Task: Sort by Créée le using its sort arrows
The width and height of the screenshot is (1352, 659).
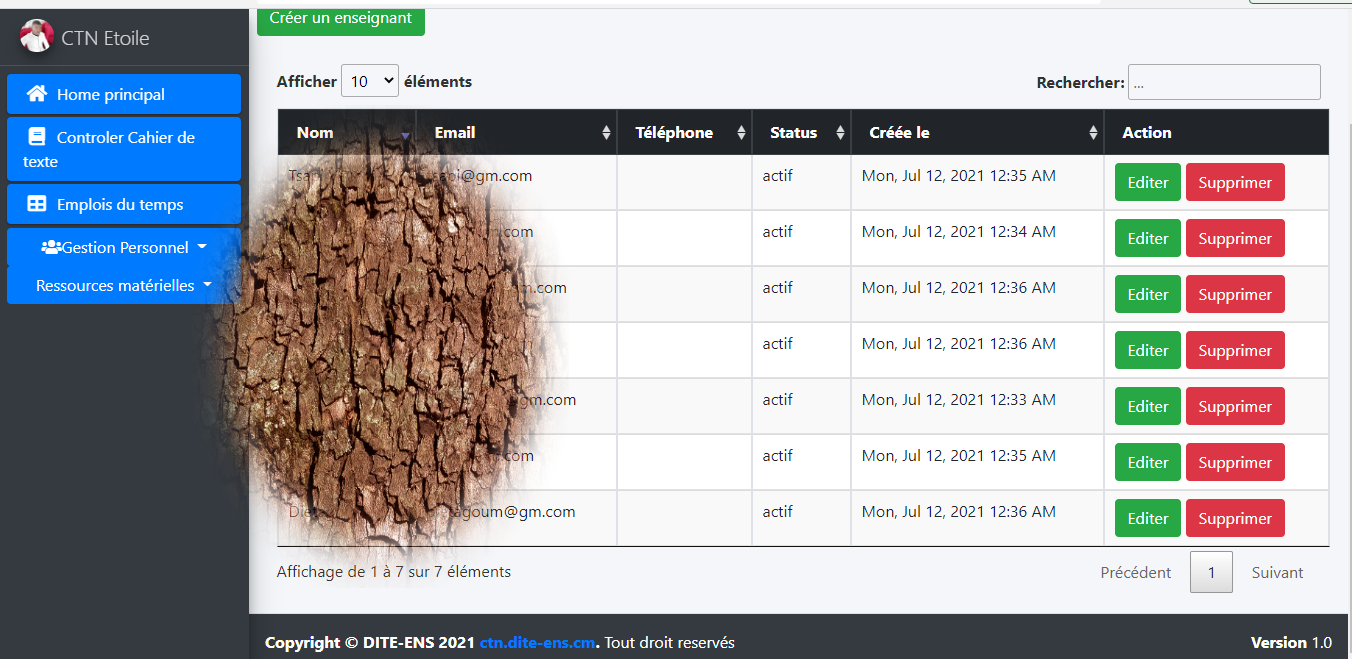Action: 1093,133
